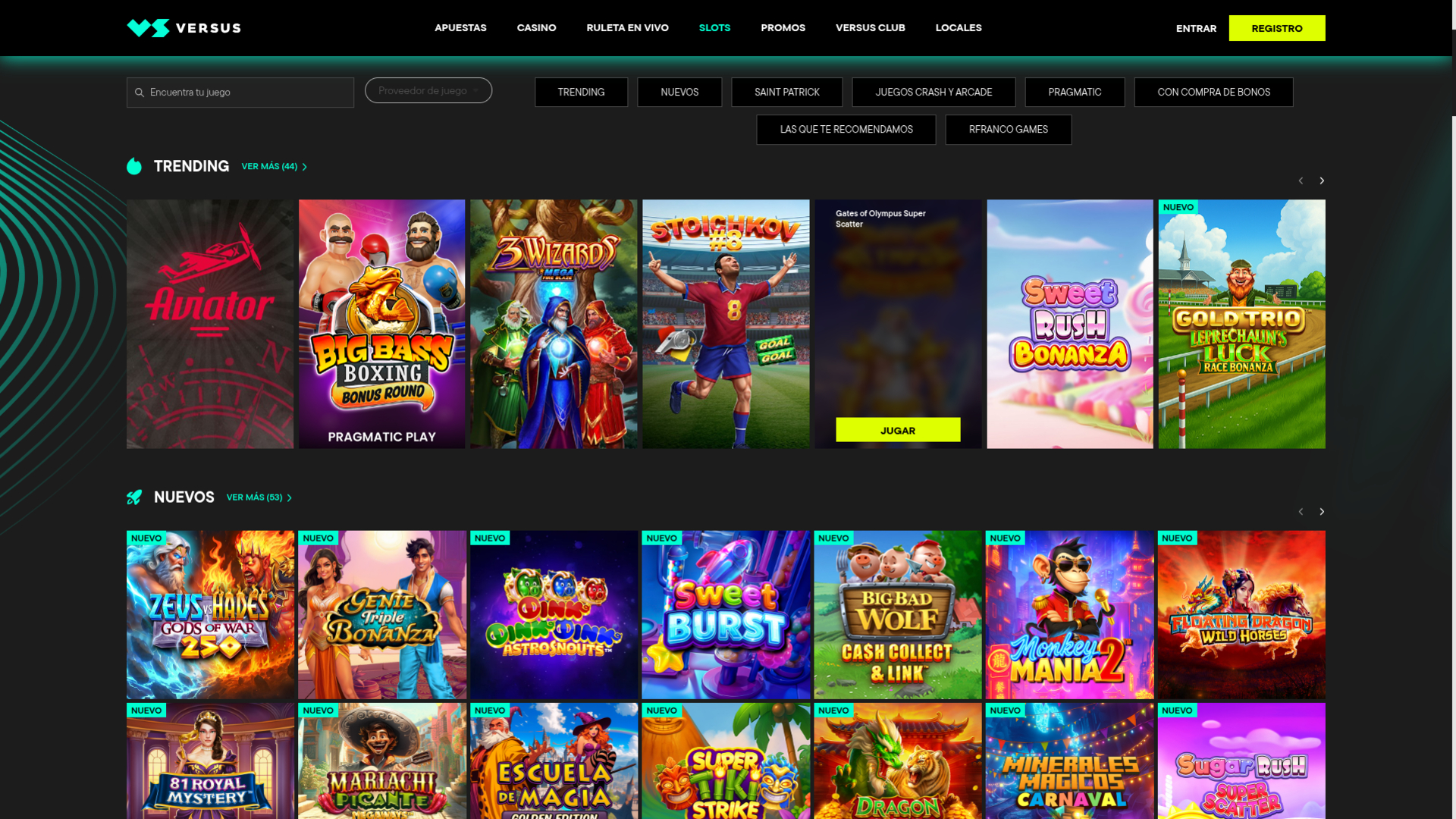
Task: Click the rocket icon beside NUEVOS heading
Action: (133, 497)
